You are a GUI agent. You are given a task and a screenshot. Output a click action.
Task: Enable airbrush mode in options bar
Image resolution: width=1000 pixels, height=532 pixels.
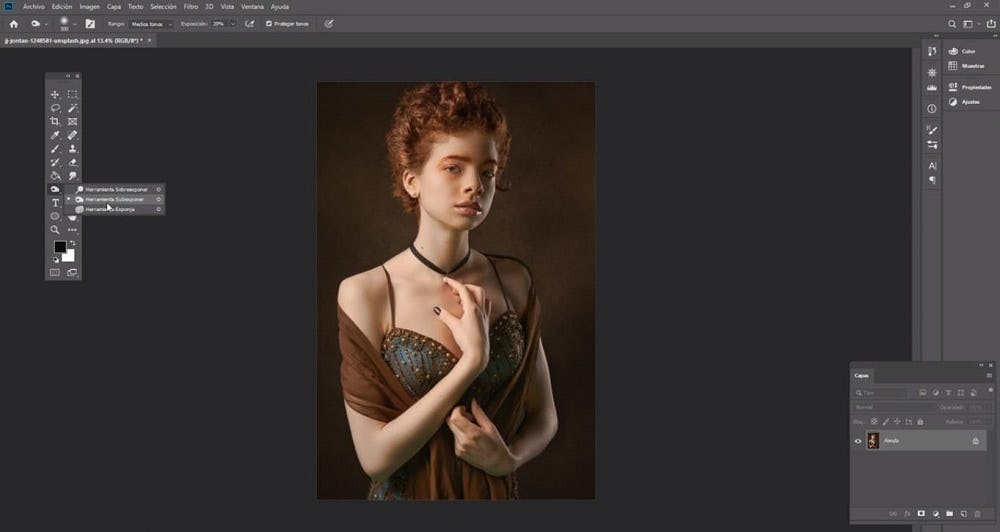[x=249, y=24]
